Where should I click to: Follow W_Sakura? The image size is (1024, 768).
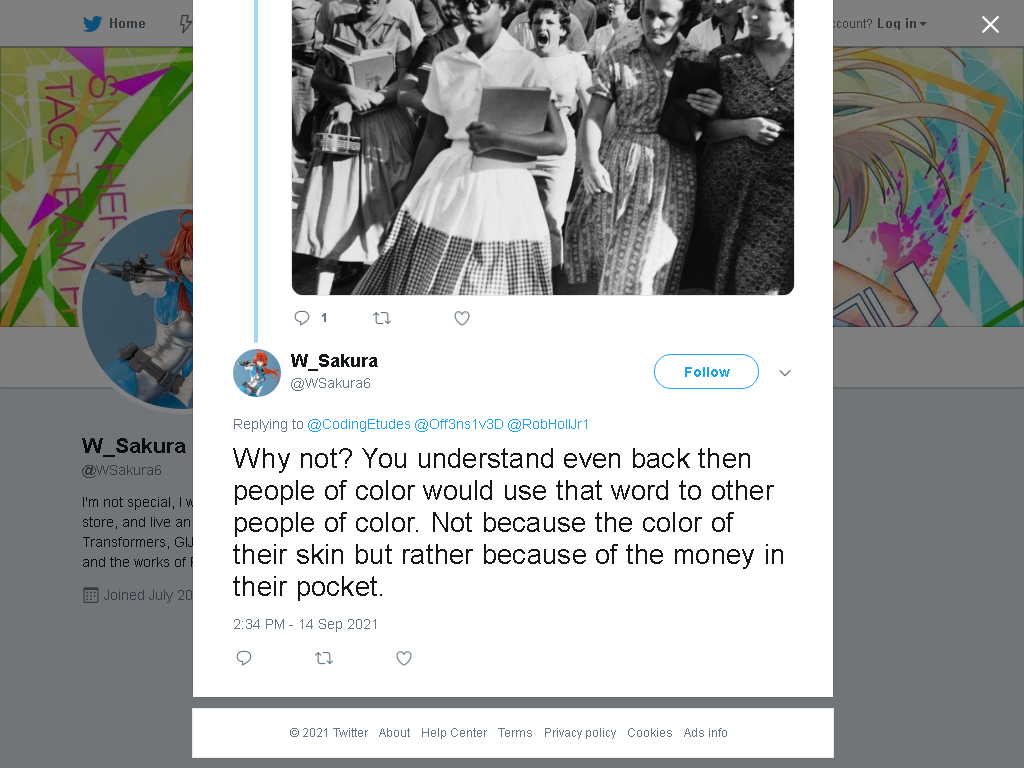point(706,372)
